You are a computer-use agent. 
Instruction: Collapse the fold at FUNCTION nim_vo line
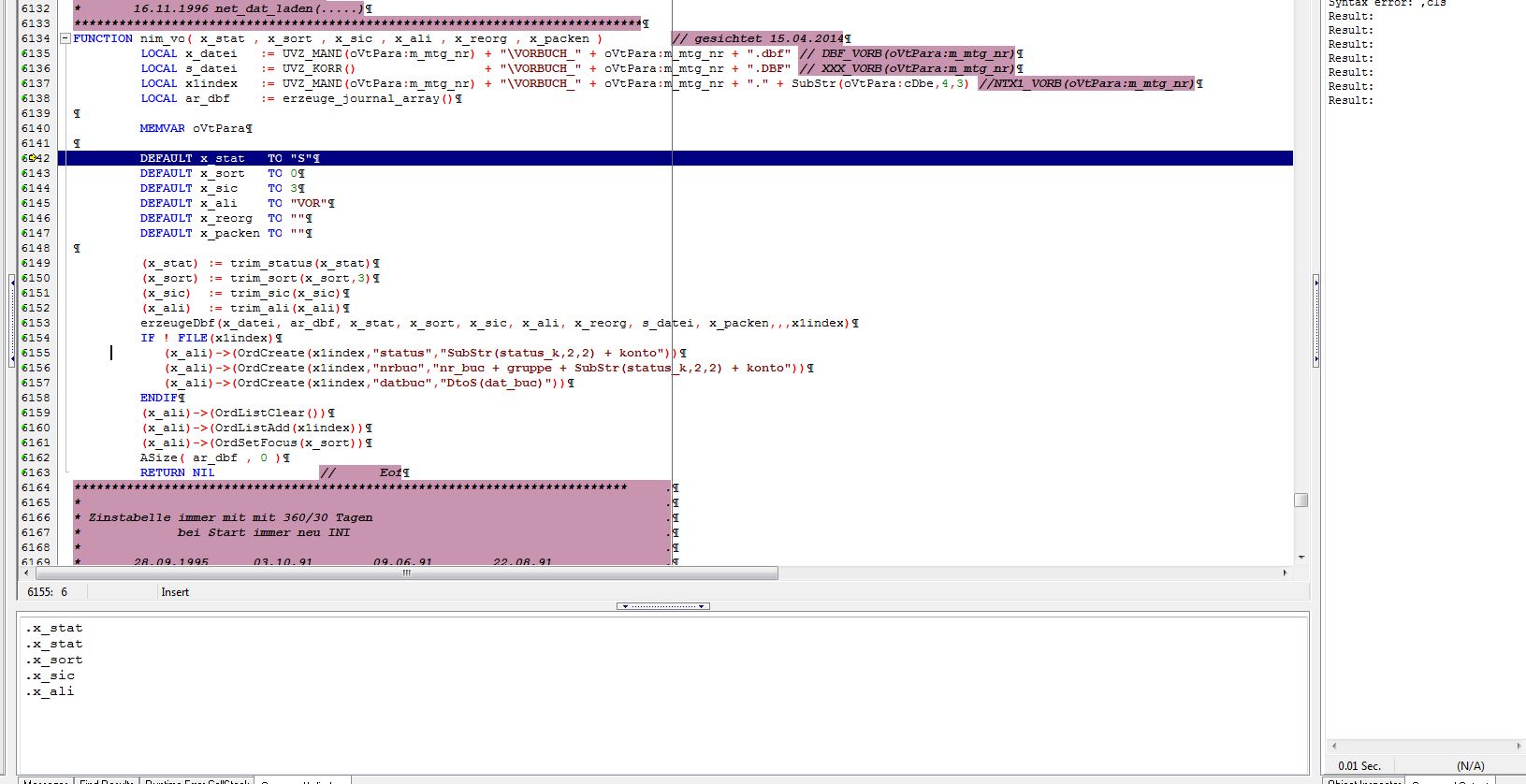(x=65, y=38)
